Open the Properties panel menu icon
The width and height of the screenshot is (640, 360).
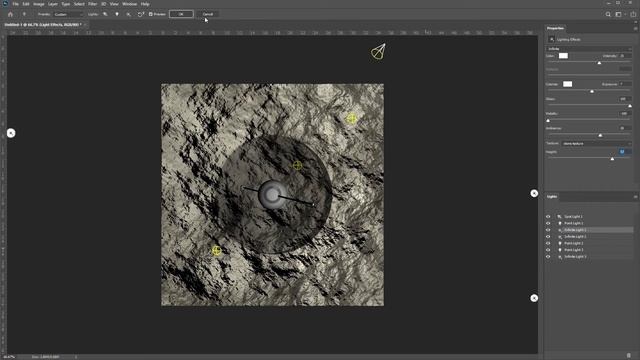[x=636, y=28]
